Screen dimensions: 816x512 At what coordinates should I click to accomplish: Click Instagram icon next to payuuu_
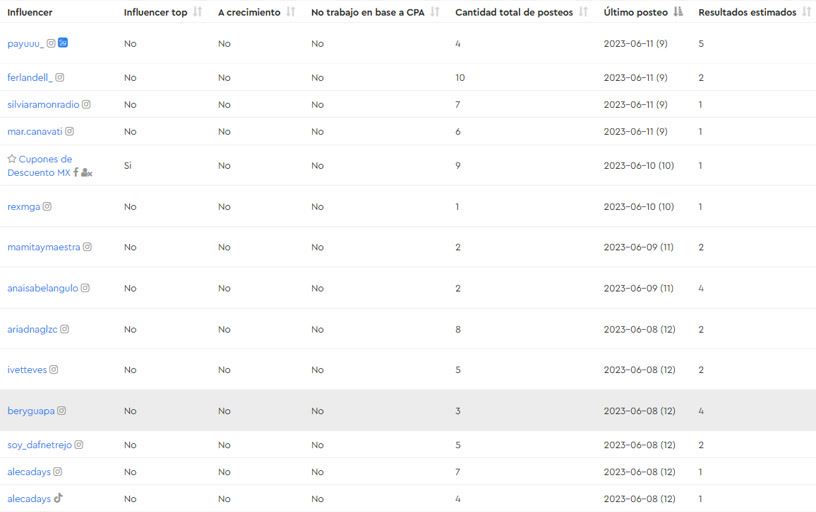coord(51,43)
